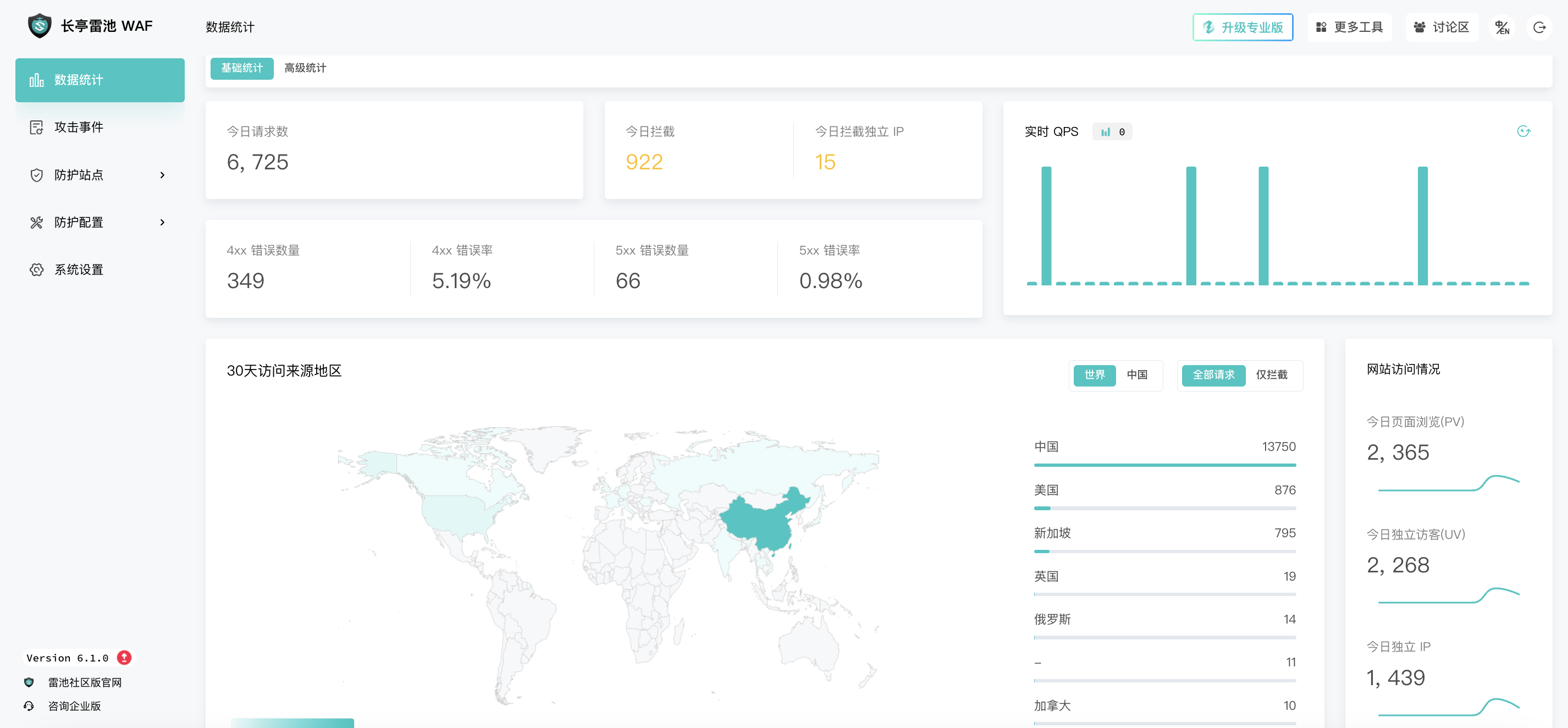Show 全部请求 on the map
This screenshot has width=1568, height=728.
tap(1213, 375)
